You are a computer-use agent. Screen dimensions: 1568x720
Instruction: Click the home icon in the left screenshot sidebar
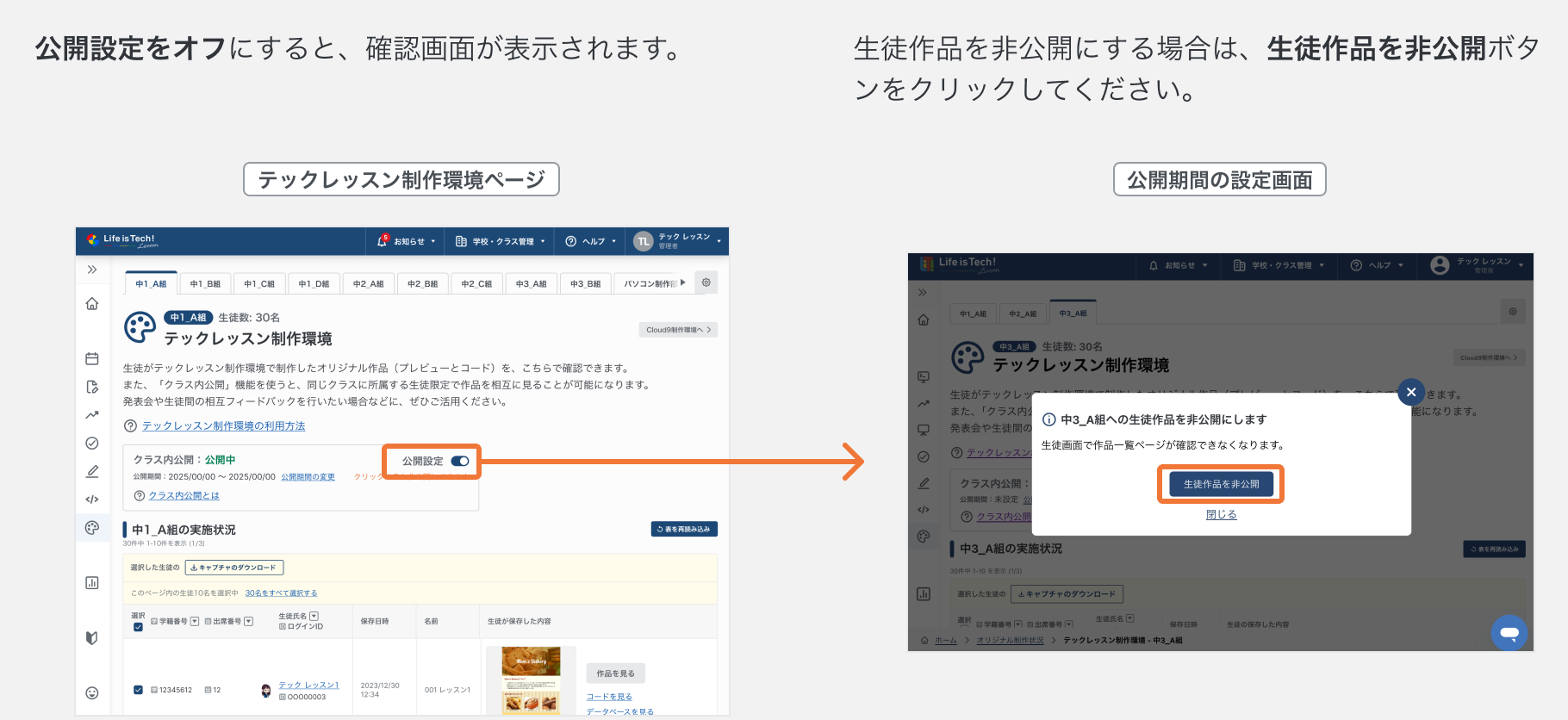pos(92,304)
